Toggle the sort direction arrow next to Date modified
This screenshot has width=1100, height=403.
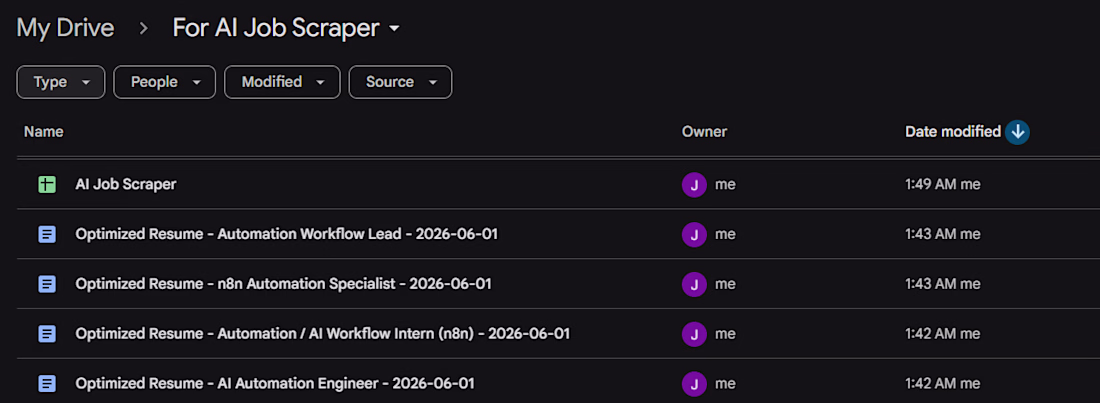point(1017,132)
